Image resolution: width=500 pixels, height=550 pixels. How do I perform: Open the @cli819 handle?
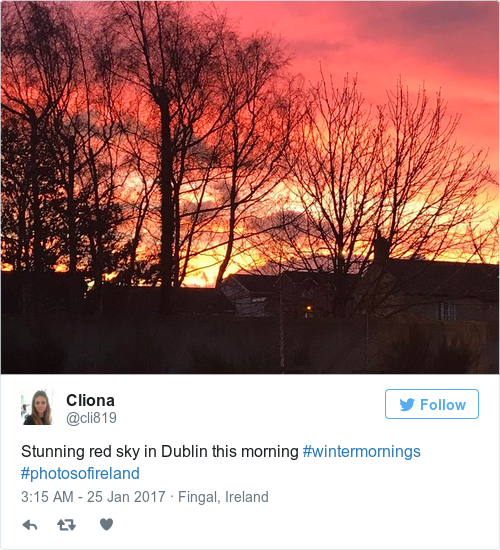[x=91, y=418]
